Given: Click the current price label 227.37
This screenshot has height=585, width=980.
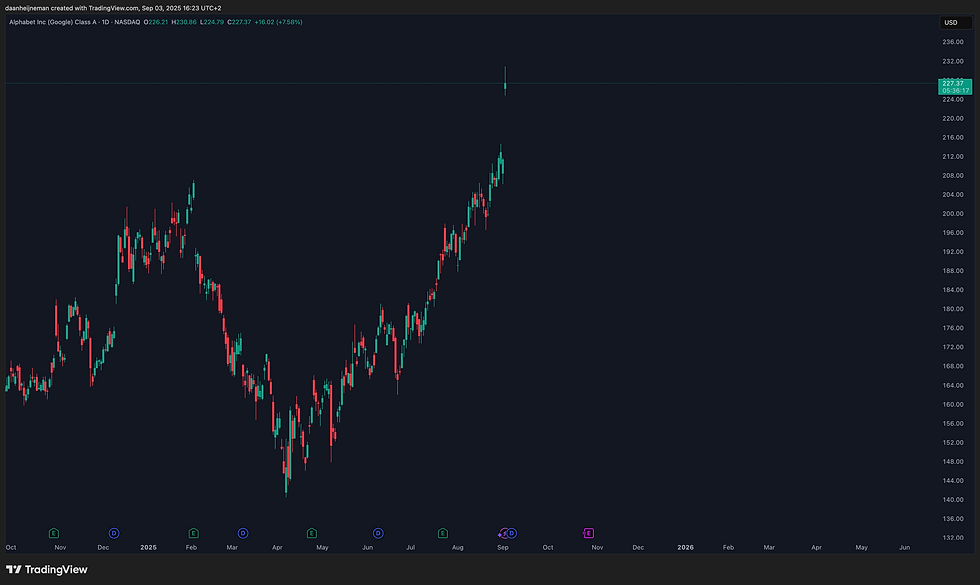Looking at the screenshot, I should [x=955, y=86].
